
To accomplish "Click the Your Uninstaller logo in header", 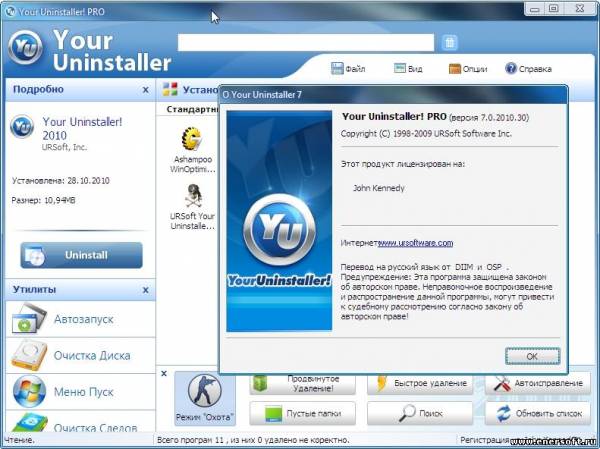I will [x=25, y=47].
